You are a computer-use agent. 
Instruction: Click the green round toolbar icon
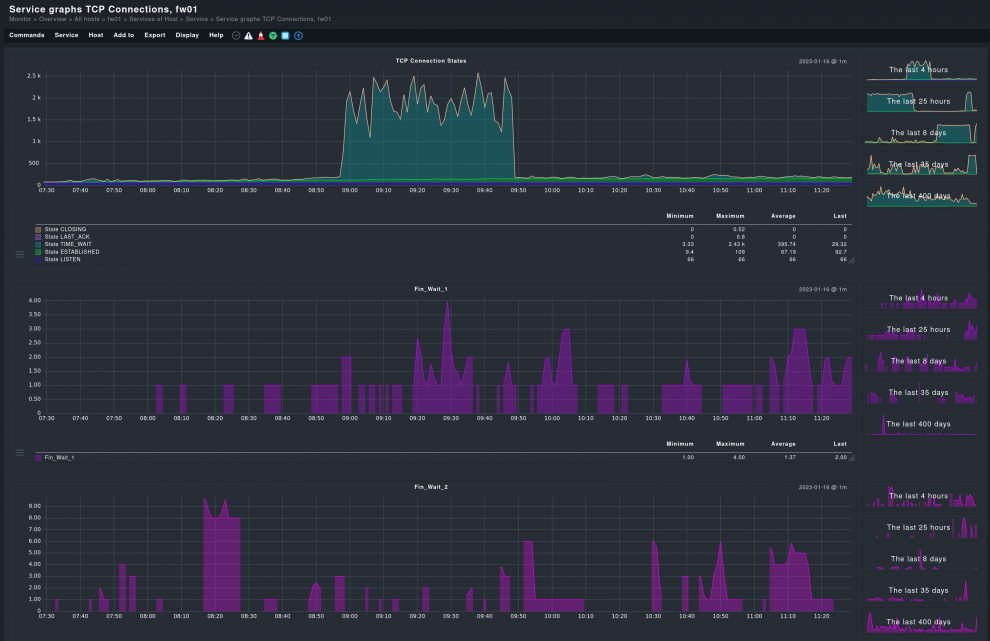pyautogui.click(x=273, y=35)
